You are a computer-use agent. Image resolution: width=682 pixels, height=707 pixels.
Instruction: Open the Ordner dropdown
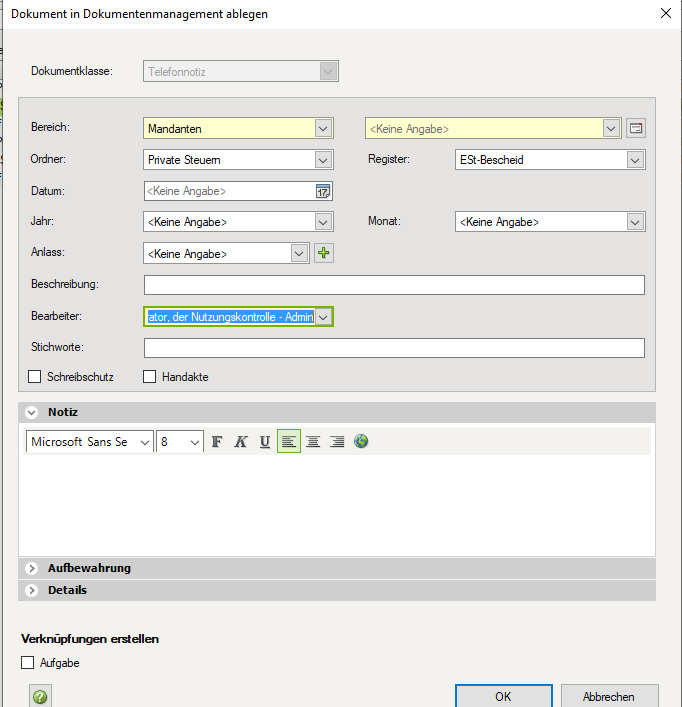pyautogui.click(x=322, y=160)
